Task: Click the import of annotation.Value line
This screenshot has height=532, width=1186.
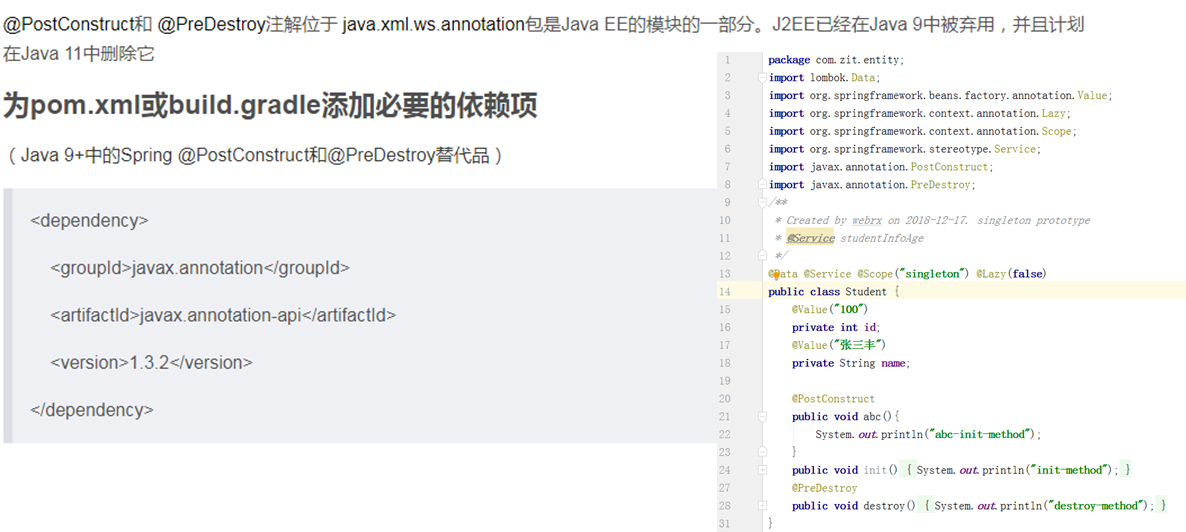Action: 940,95
